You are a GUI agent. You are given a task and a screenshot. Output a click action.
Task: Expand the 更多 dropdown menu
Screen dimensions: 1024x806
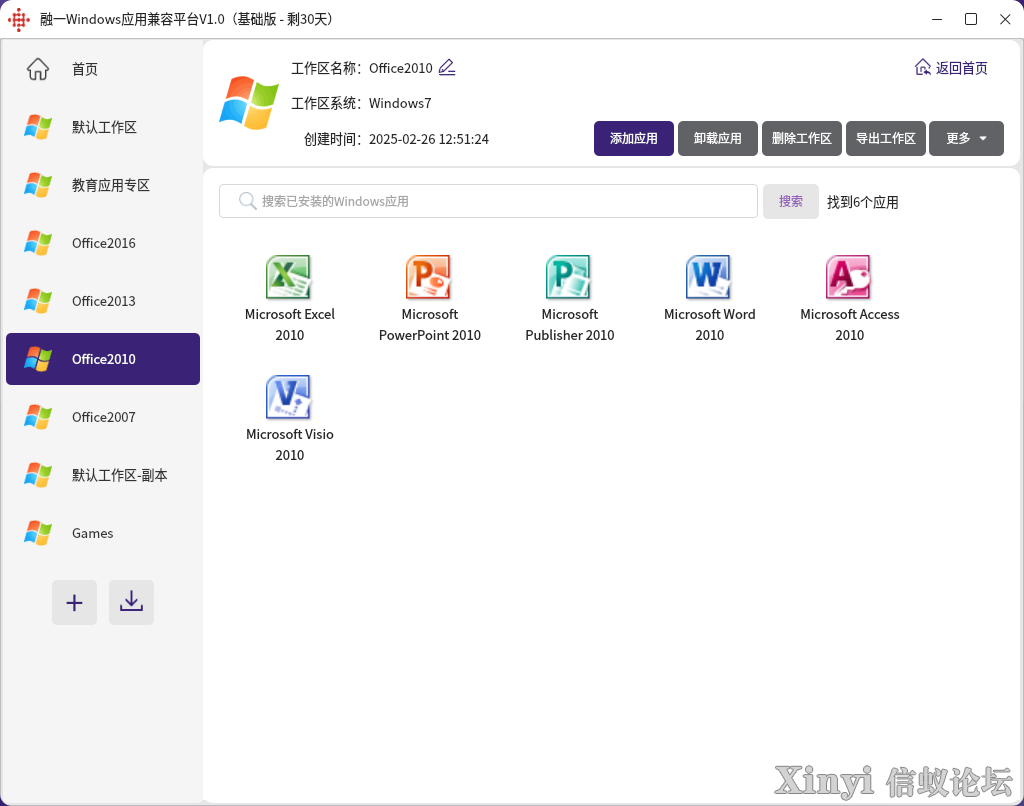click(967, 138)
